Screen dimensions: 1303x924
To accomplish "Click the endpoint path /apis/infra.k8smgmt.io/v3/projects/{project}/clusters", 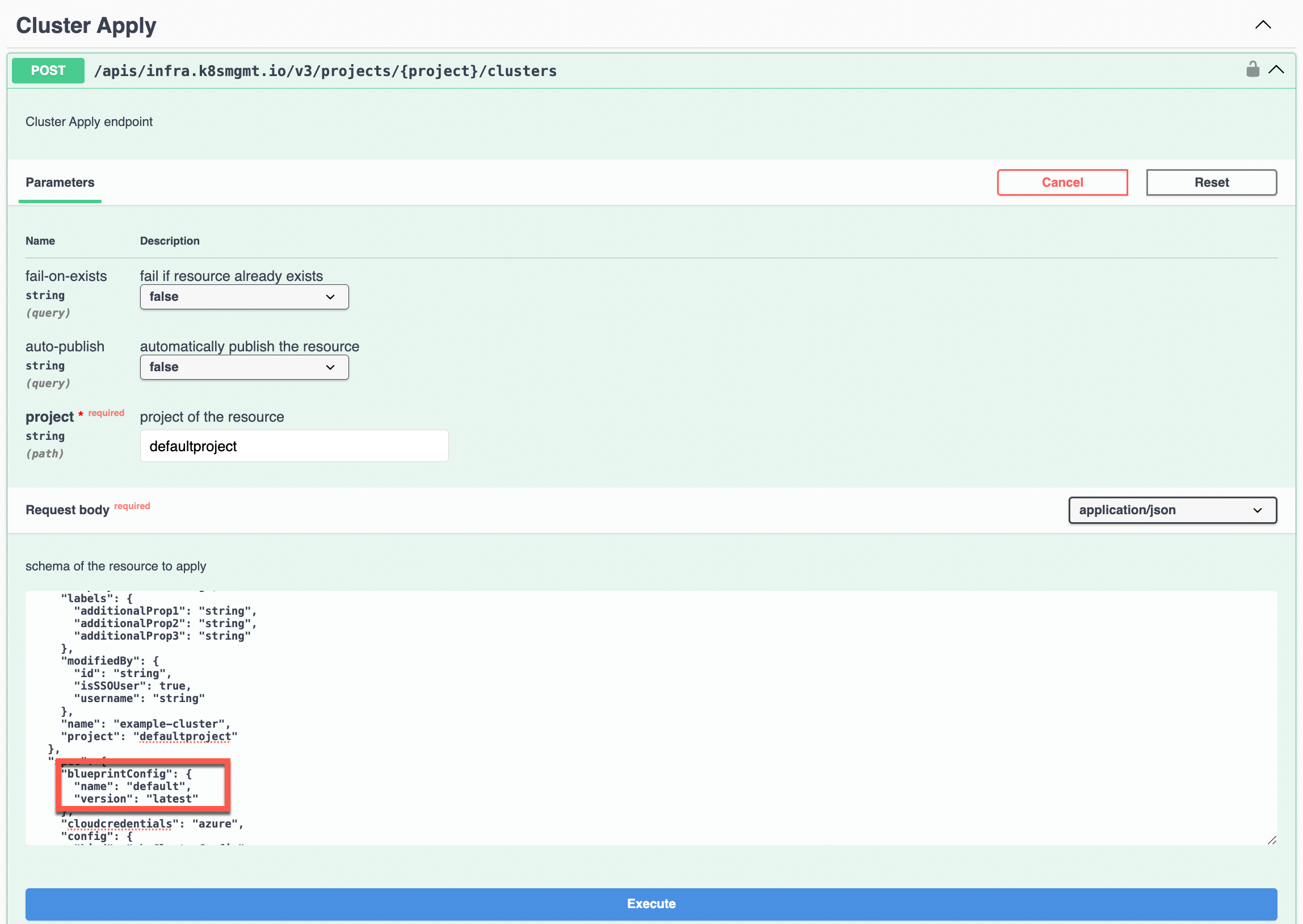I will (325, 71).
